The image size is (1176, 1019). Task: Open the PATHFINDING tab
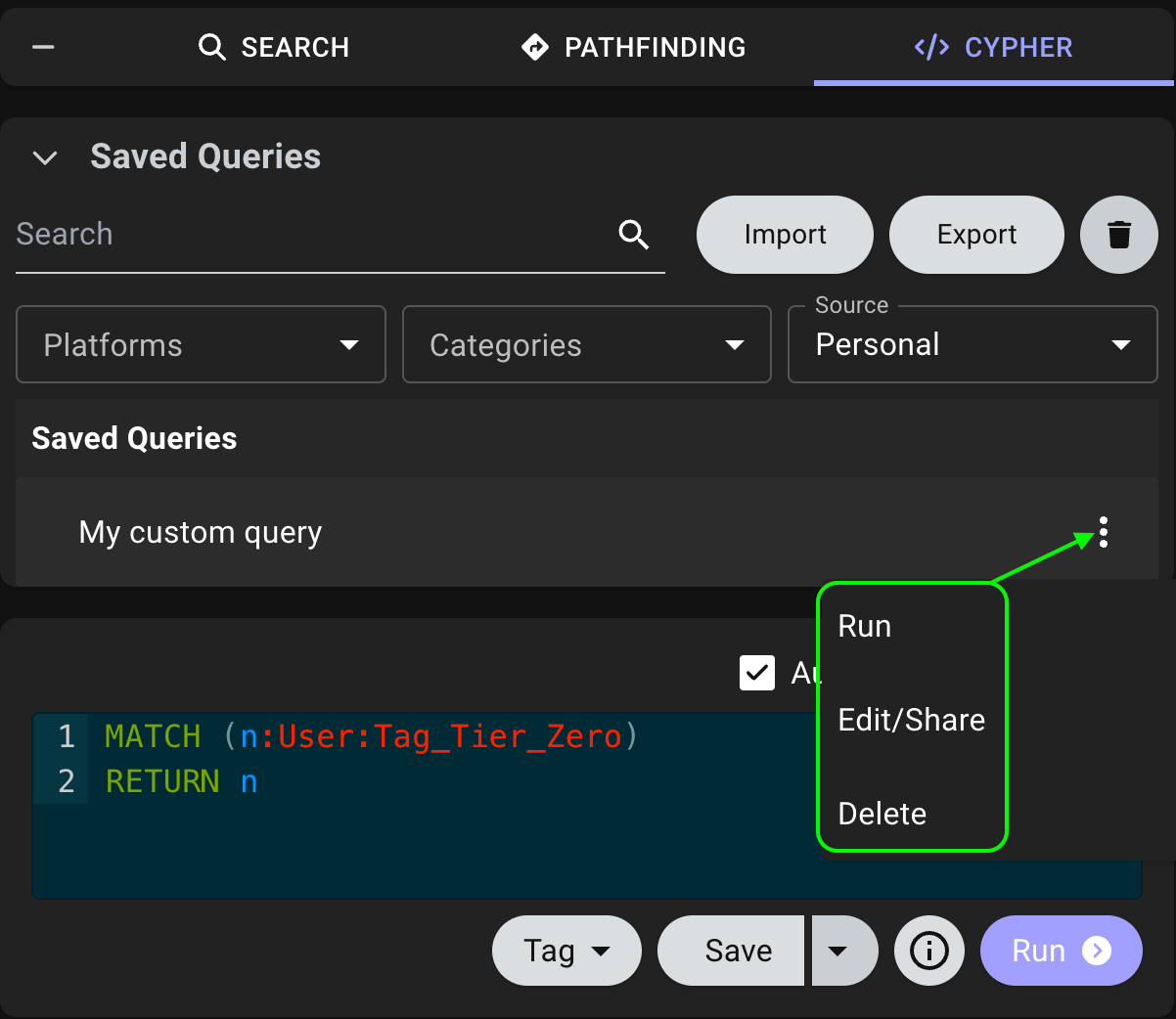633,47
